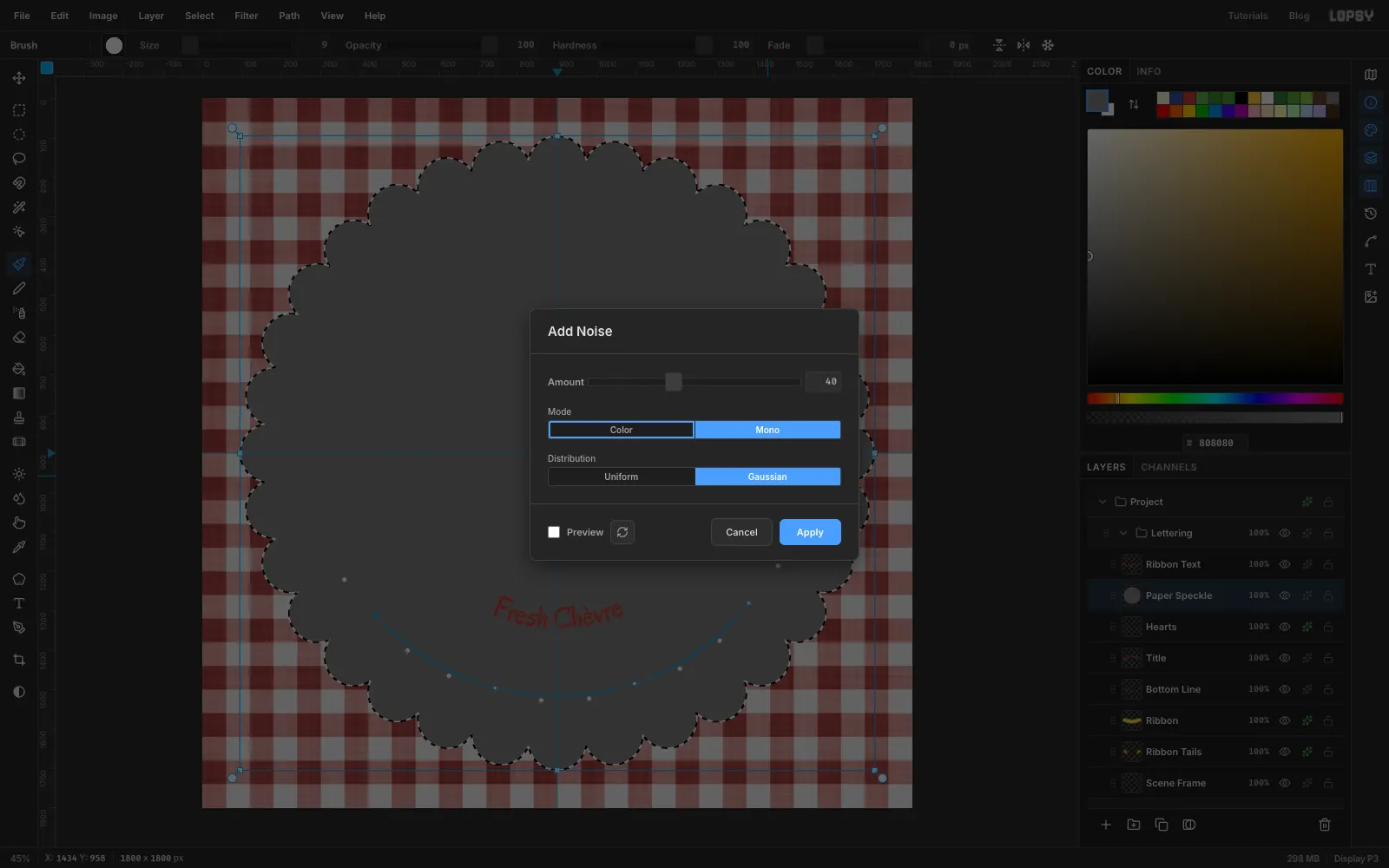Open the Layer menu

[x=151, y=16]
